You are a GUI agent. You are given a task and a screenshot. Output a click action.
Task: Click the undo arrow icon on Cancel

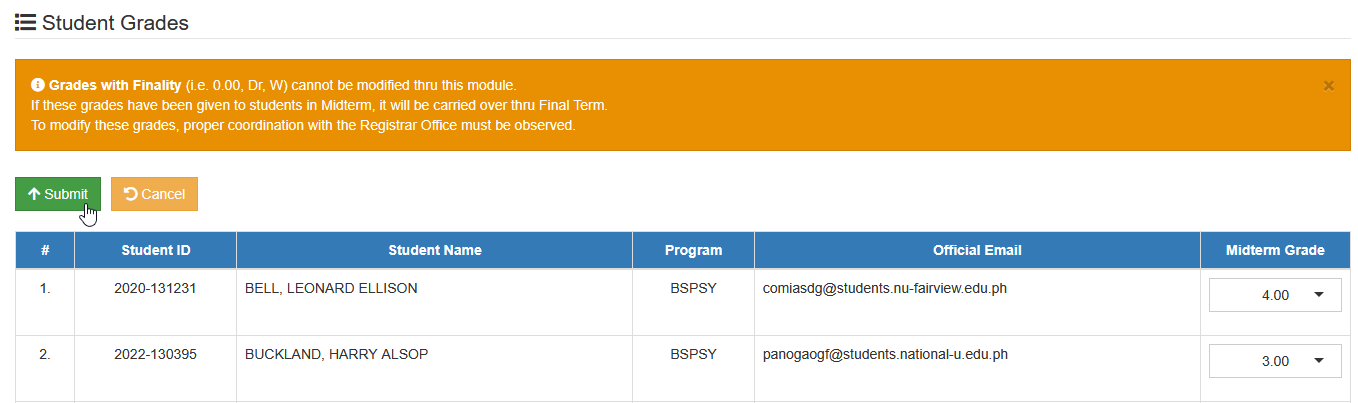click(131, 194)
